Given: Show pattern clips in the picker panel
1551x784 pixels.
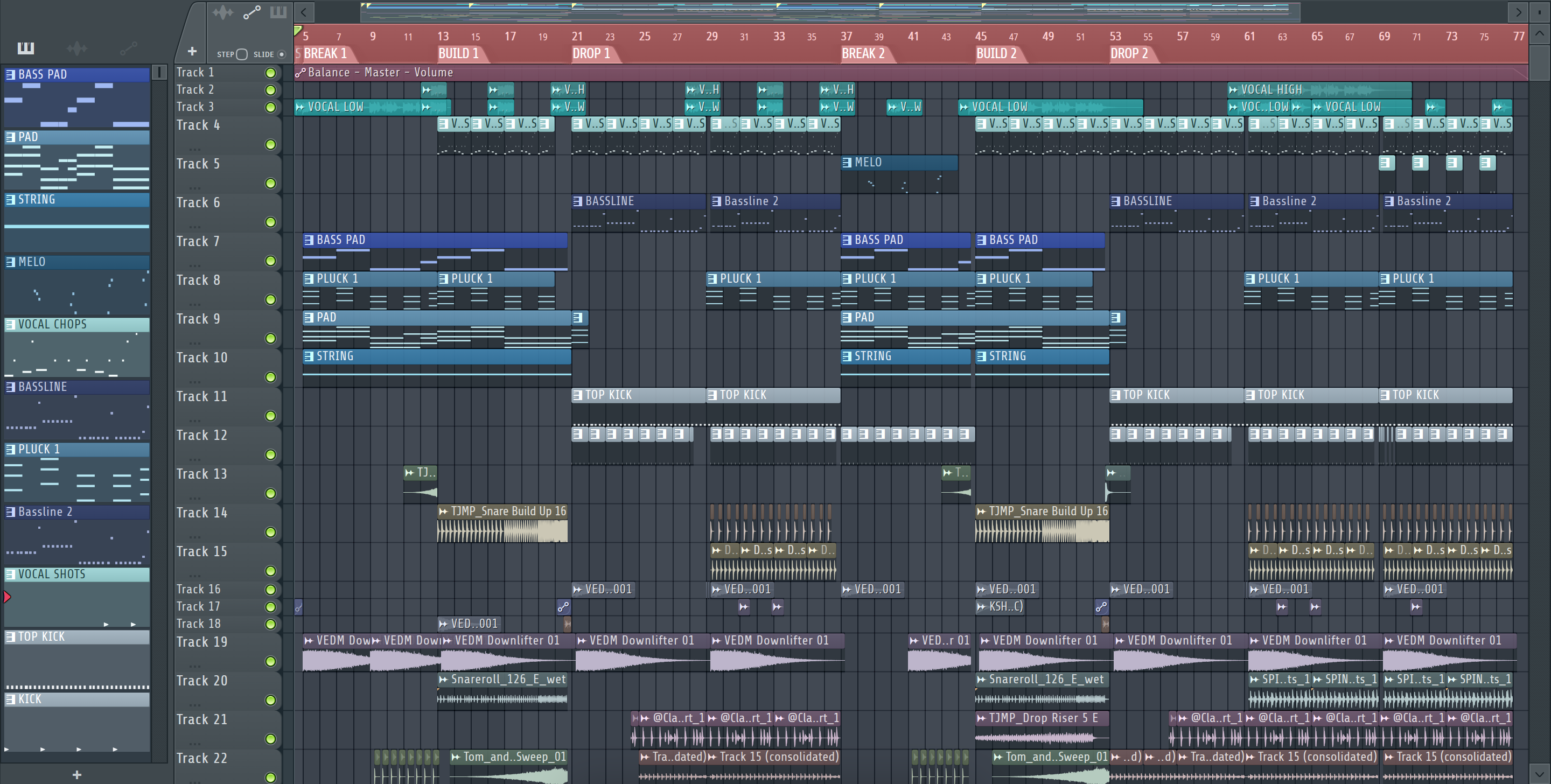Looking at the screenshot, I should click(26, 47).
